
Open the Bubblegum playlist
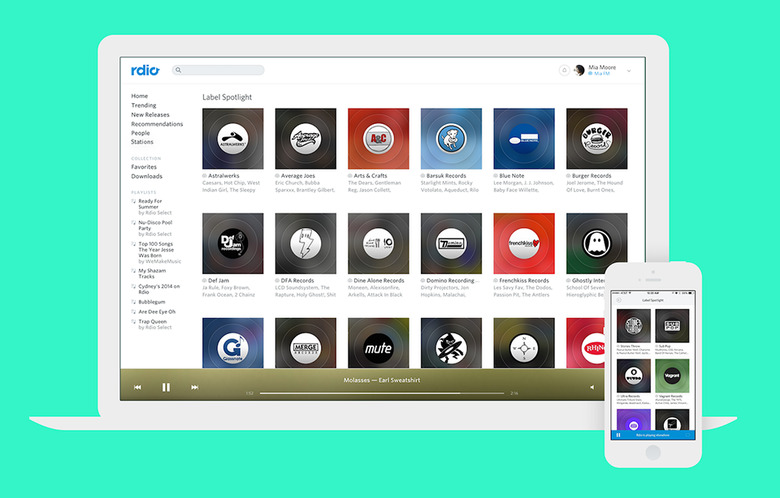point(153,301)
